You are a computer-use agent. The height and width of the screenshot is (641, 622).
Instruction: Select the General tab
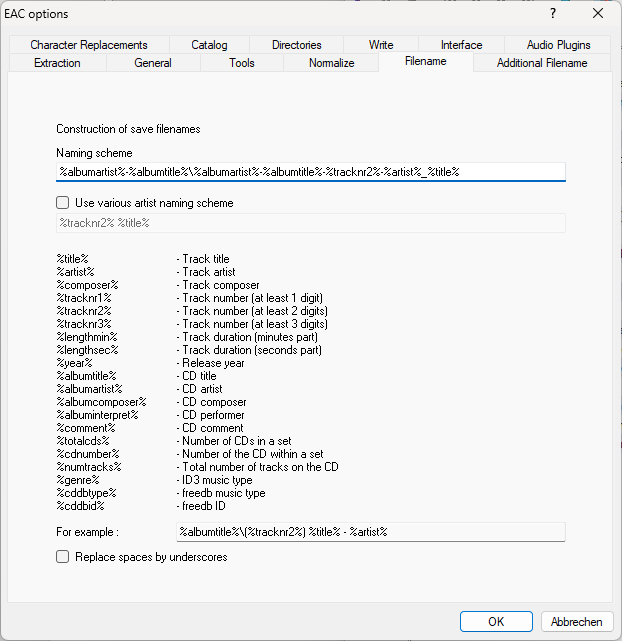[153, 63]
